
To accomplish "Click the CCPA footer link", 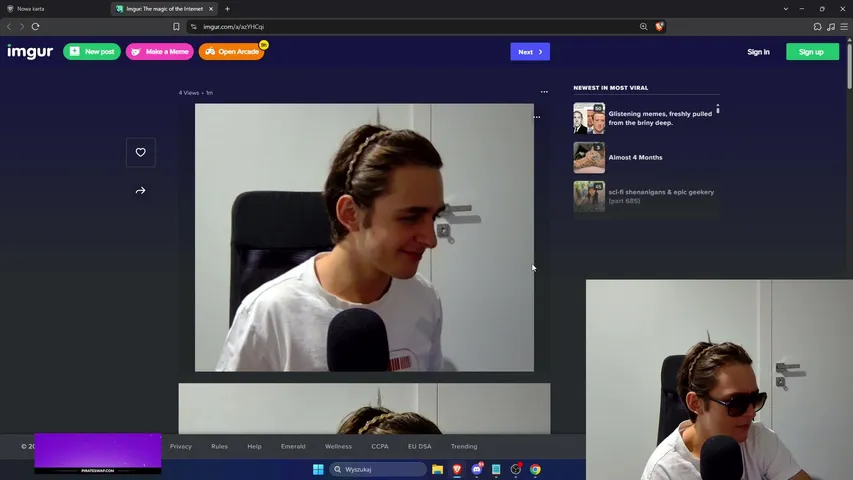I will (380, 446).
